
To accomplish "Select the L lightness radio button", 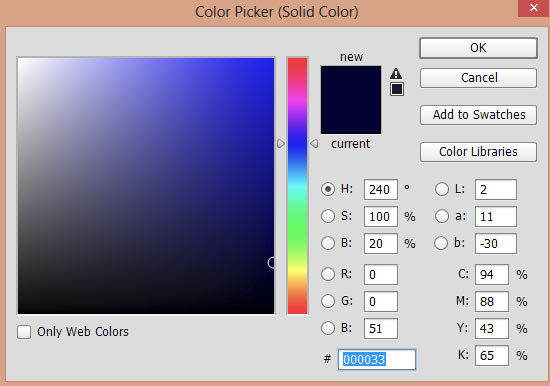I will pos(442,189).
